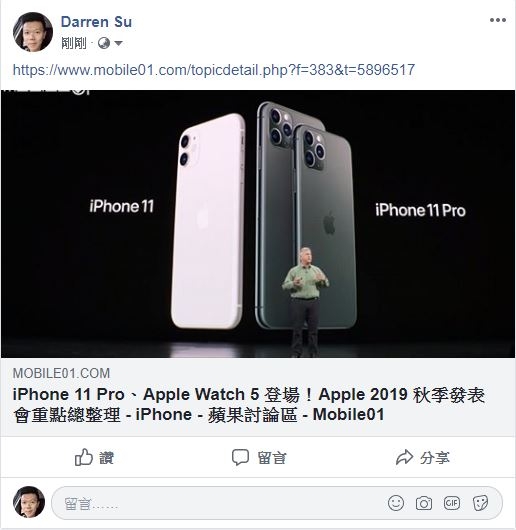Open the mobile01.com topicdetail URL link
The height and width of the screenshot is (530, 516).
click(214, 70)
